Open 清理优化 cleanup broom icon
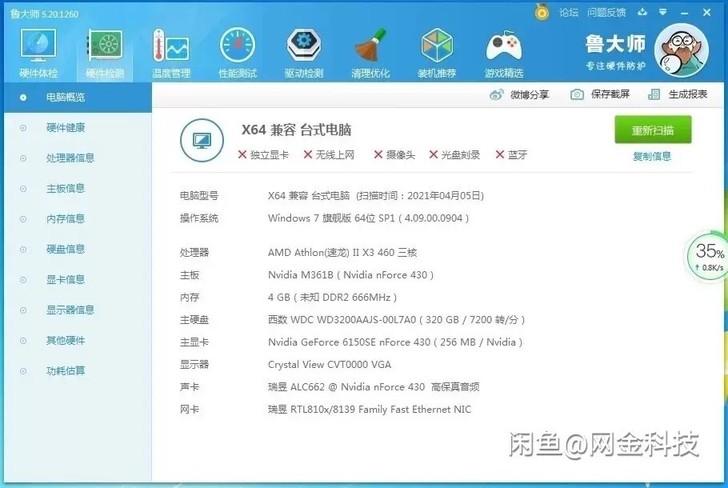This screenshot has width=728, height=488. [370, 52]
